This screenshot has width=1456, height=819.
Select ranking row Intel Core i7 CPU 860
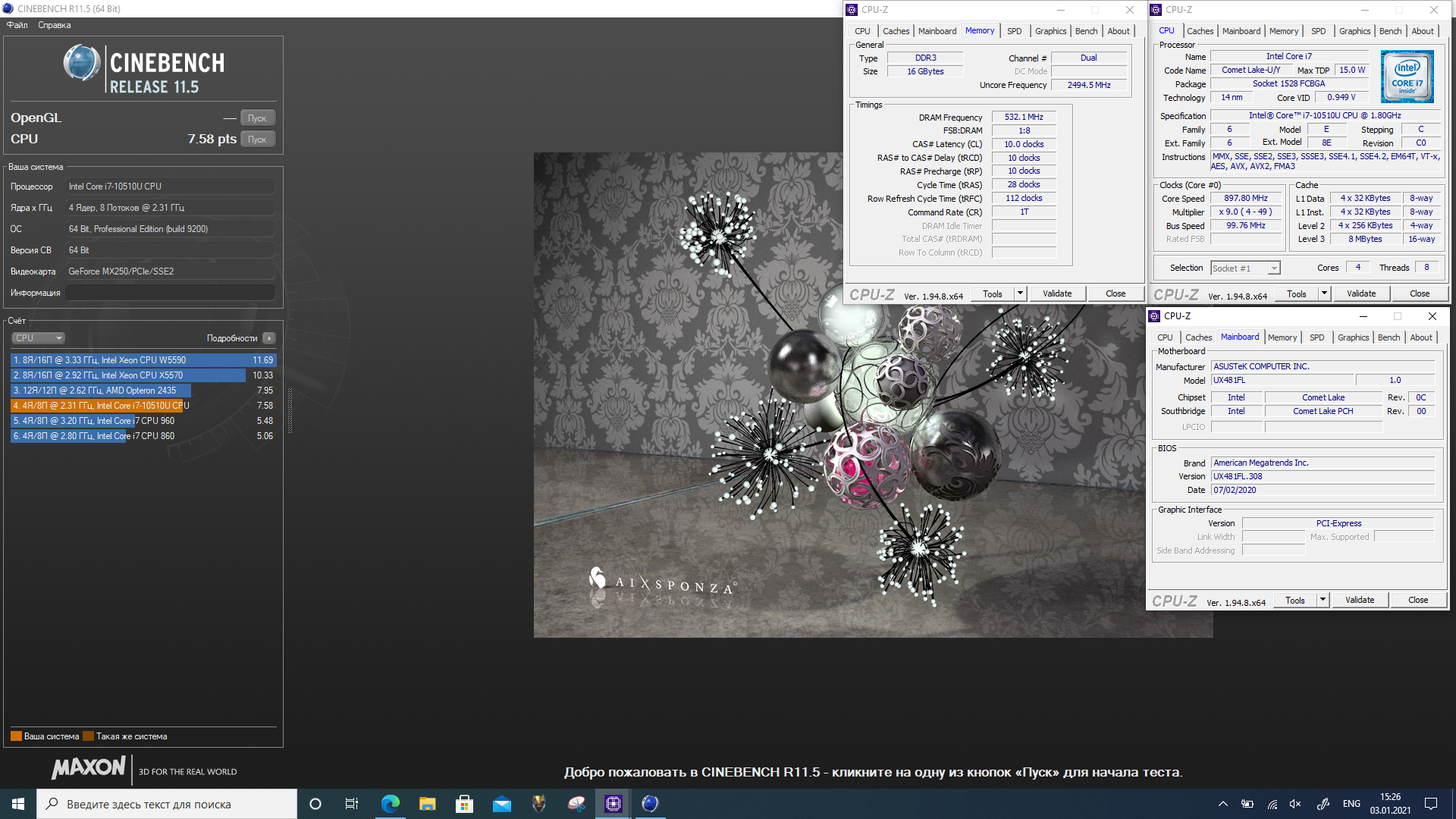(x=143, y=436)
